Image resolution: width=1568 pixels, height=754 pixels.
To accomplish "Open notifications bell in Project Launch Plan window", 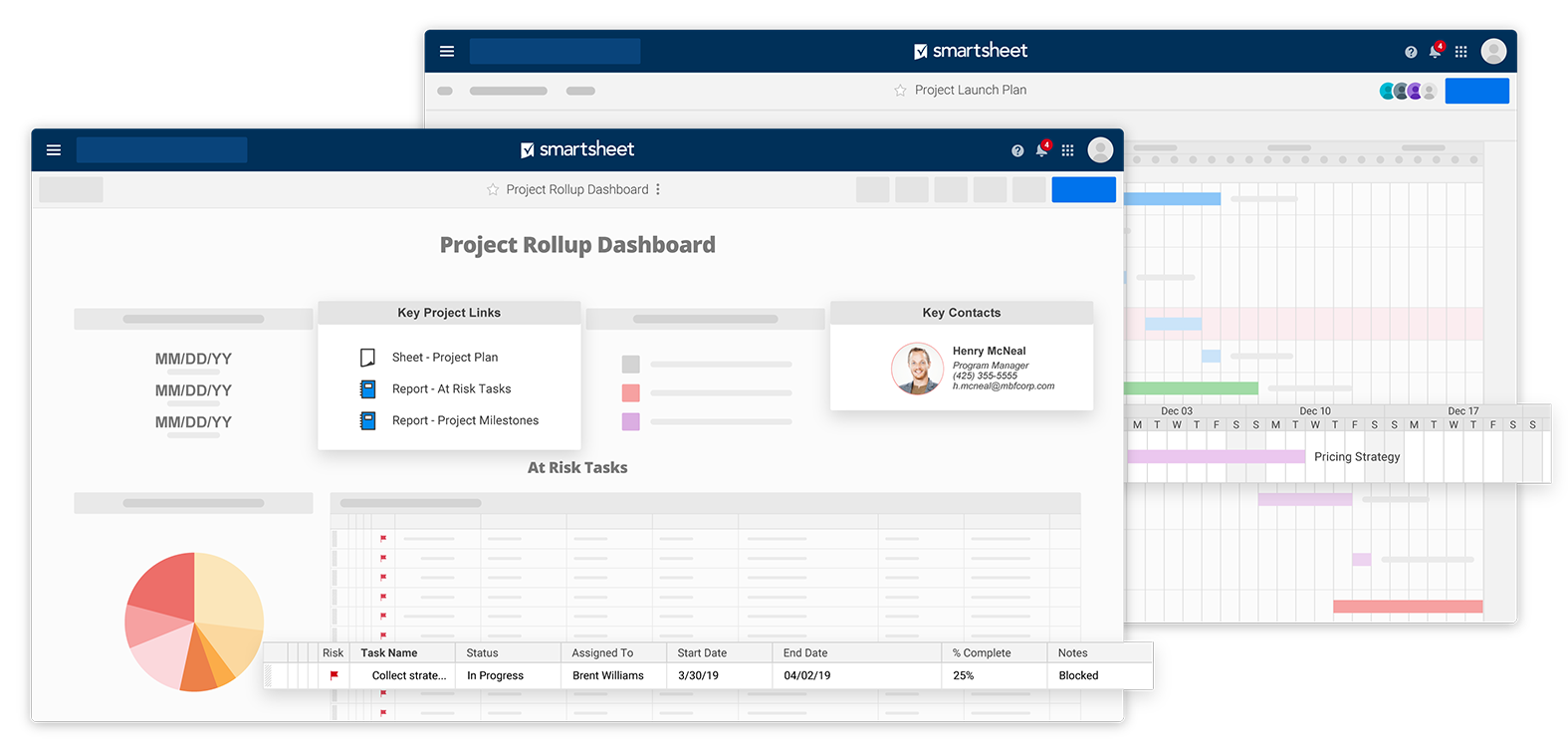I will (x=1435, y=52).
